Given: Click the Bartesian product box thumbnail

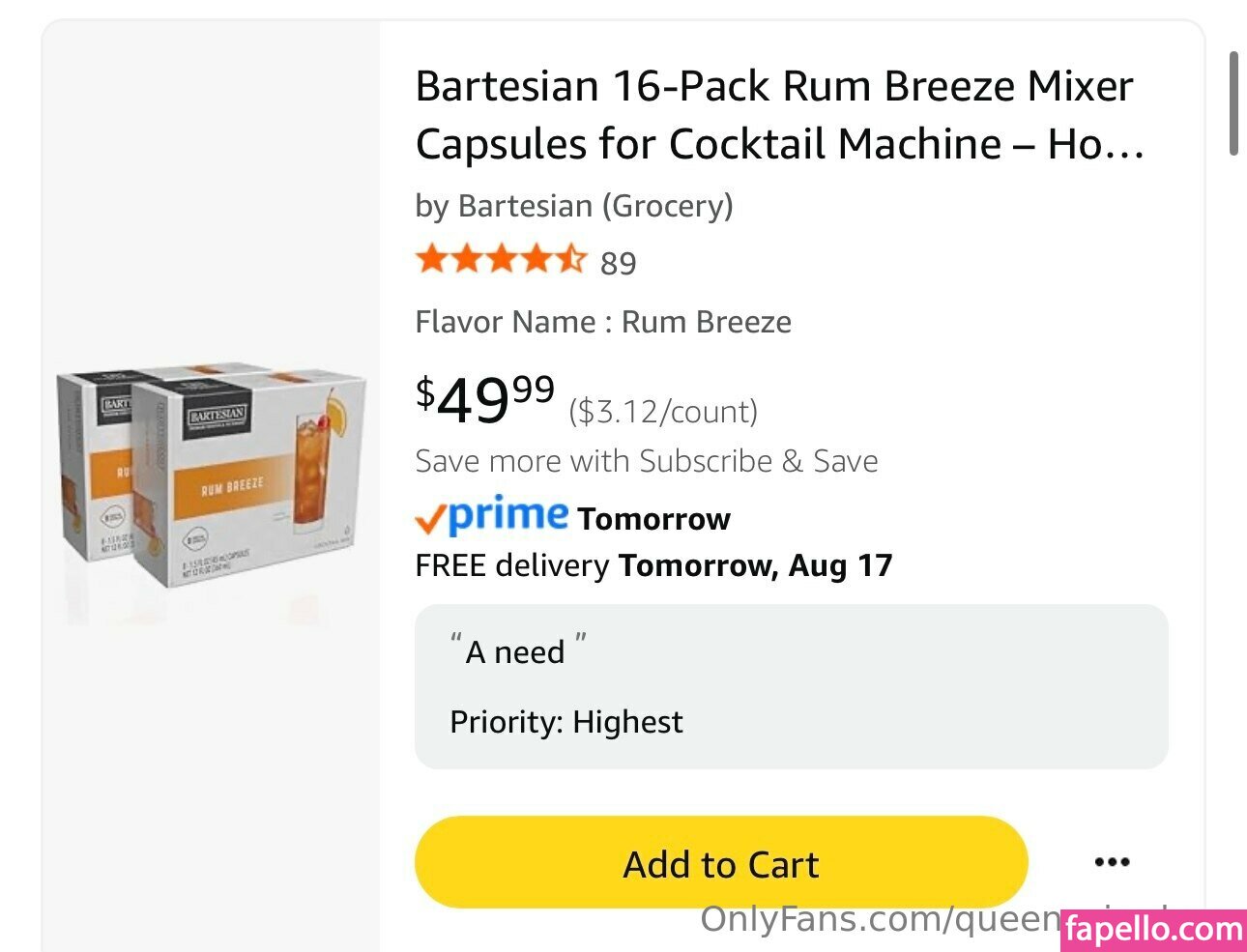Looking at the screenshot, I should click(x=212, y=477).
